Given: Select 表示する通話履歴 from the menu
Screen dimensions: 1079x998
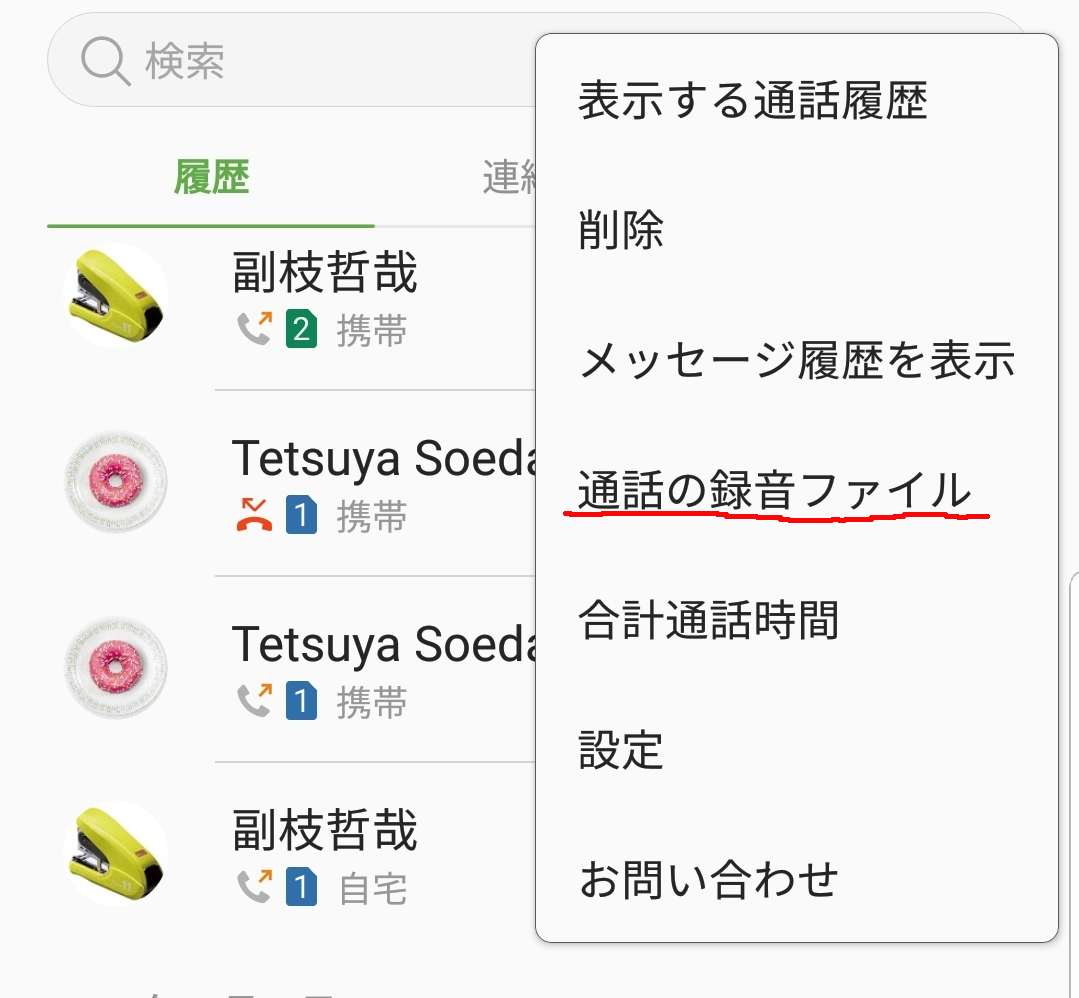Looking at the screenshot, I should pyautogui.click(x=796, y=100).
